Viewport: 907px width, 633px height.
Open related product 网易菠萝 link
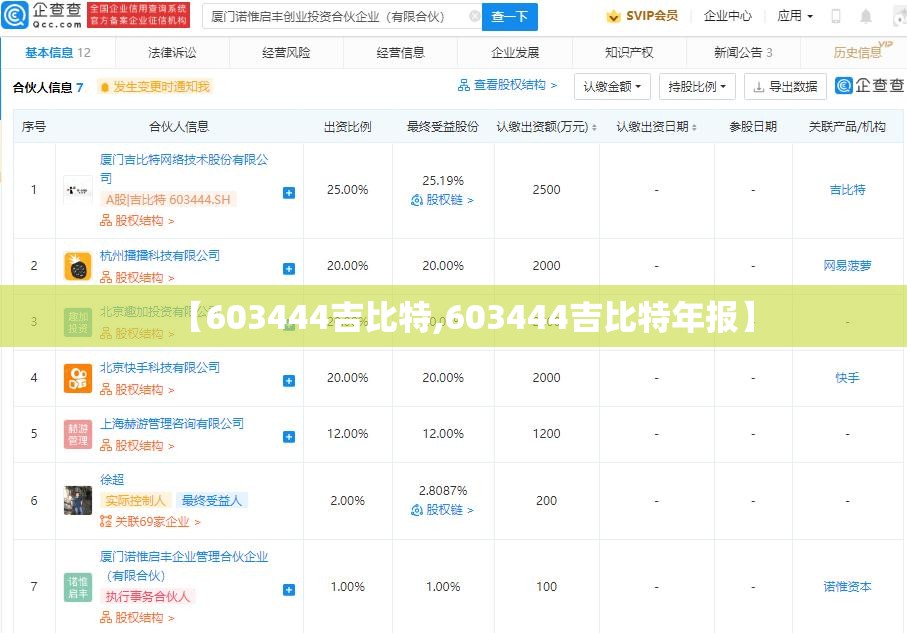(x=847, y=266)
